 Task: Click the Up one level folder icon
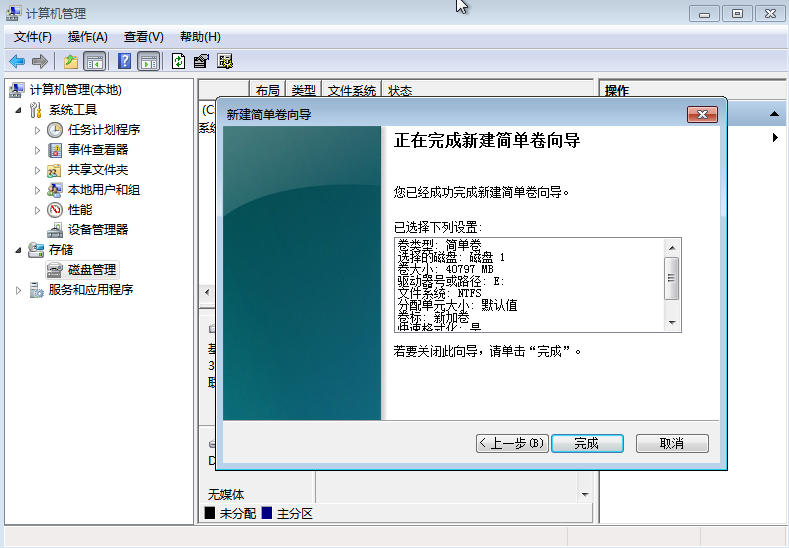(x=70, y=62)
